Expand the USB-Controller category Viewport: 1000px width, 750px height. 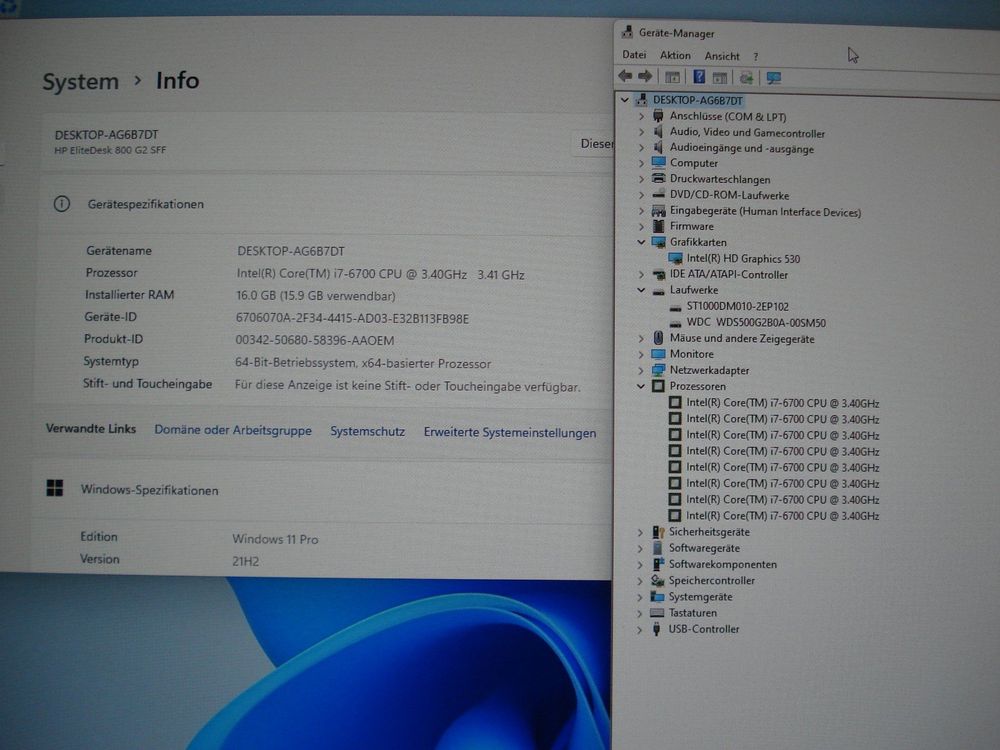[641, 629]
